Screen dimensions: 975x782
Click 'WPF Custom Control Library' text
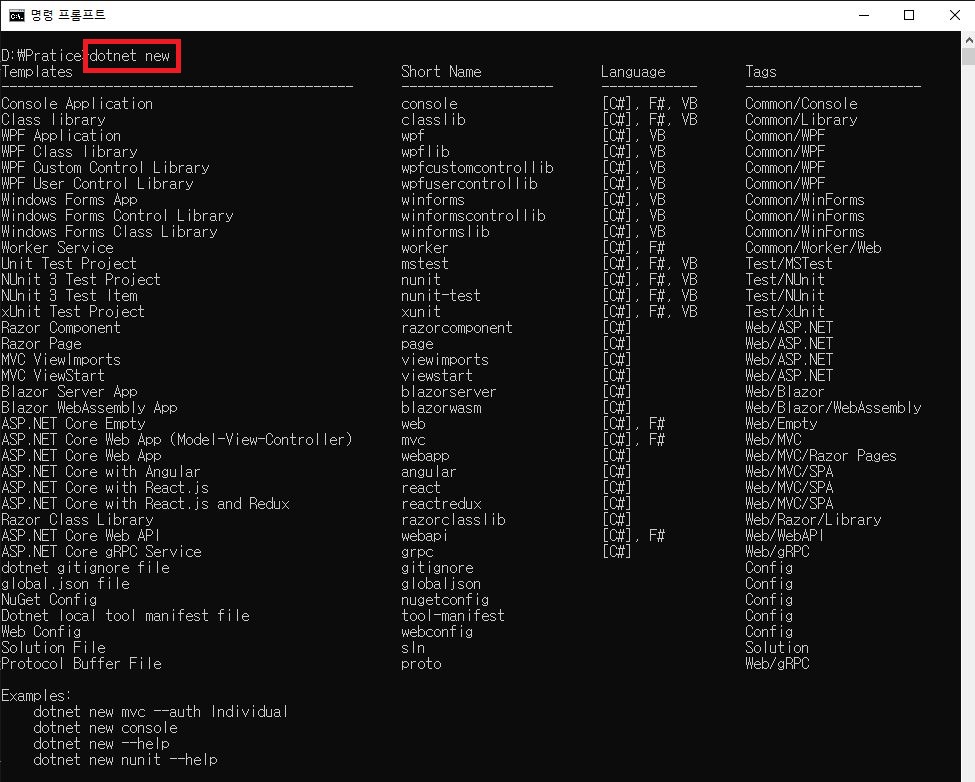tap(105, 168)
